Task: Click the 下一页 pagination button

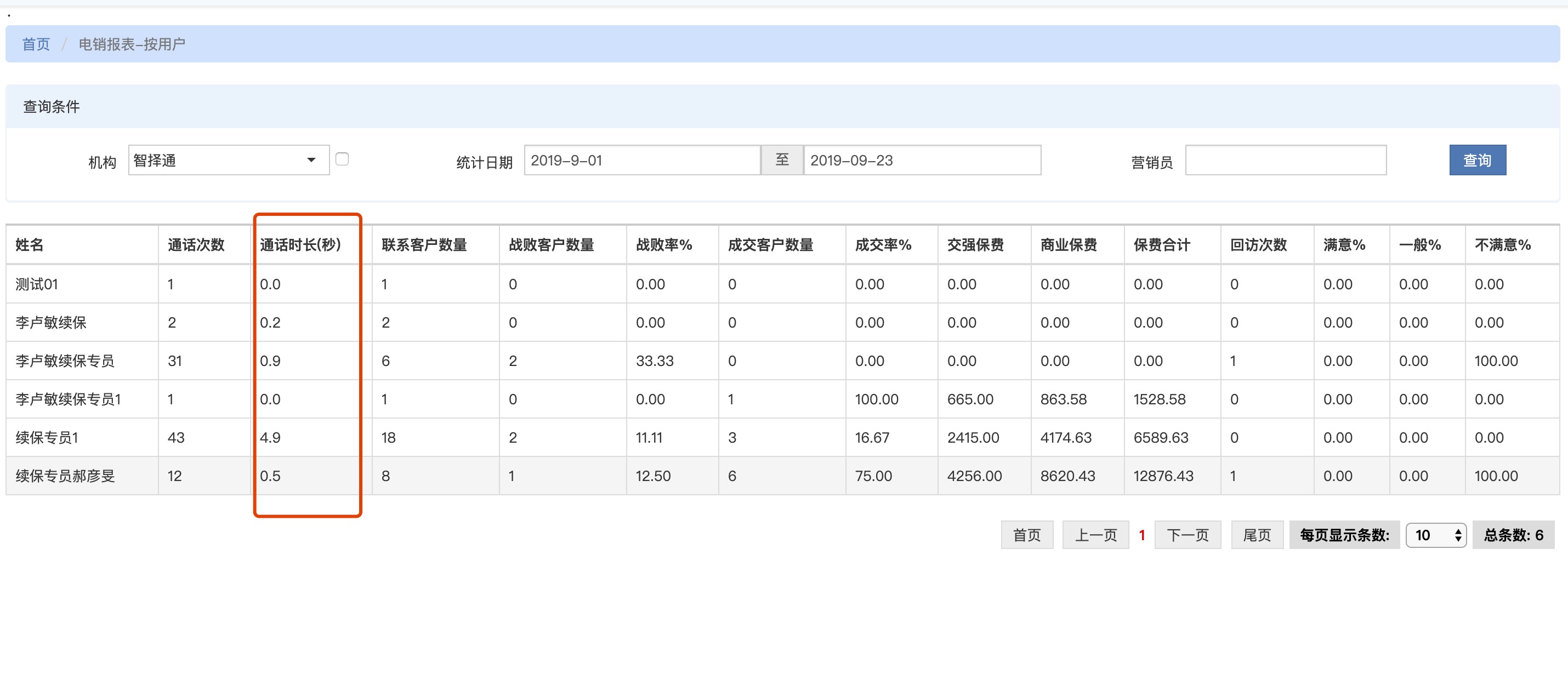Action: [1187, 535]
